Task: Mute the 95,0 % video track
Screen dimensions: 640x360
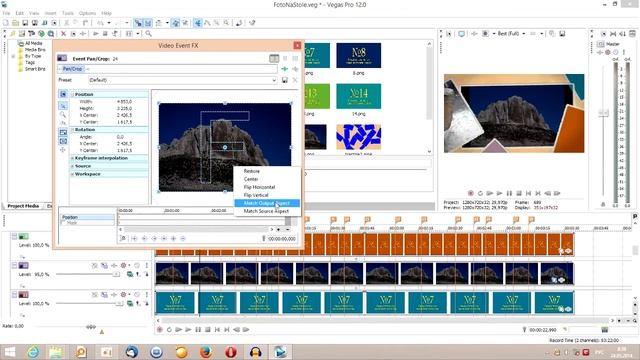Action: [x=137, y=265]
